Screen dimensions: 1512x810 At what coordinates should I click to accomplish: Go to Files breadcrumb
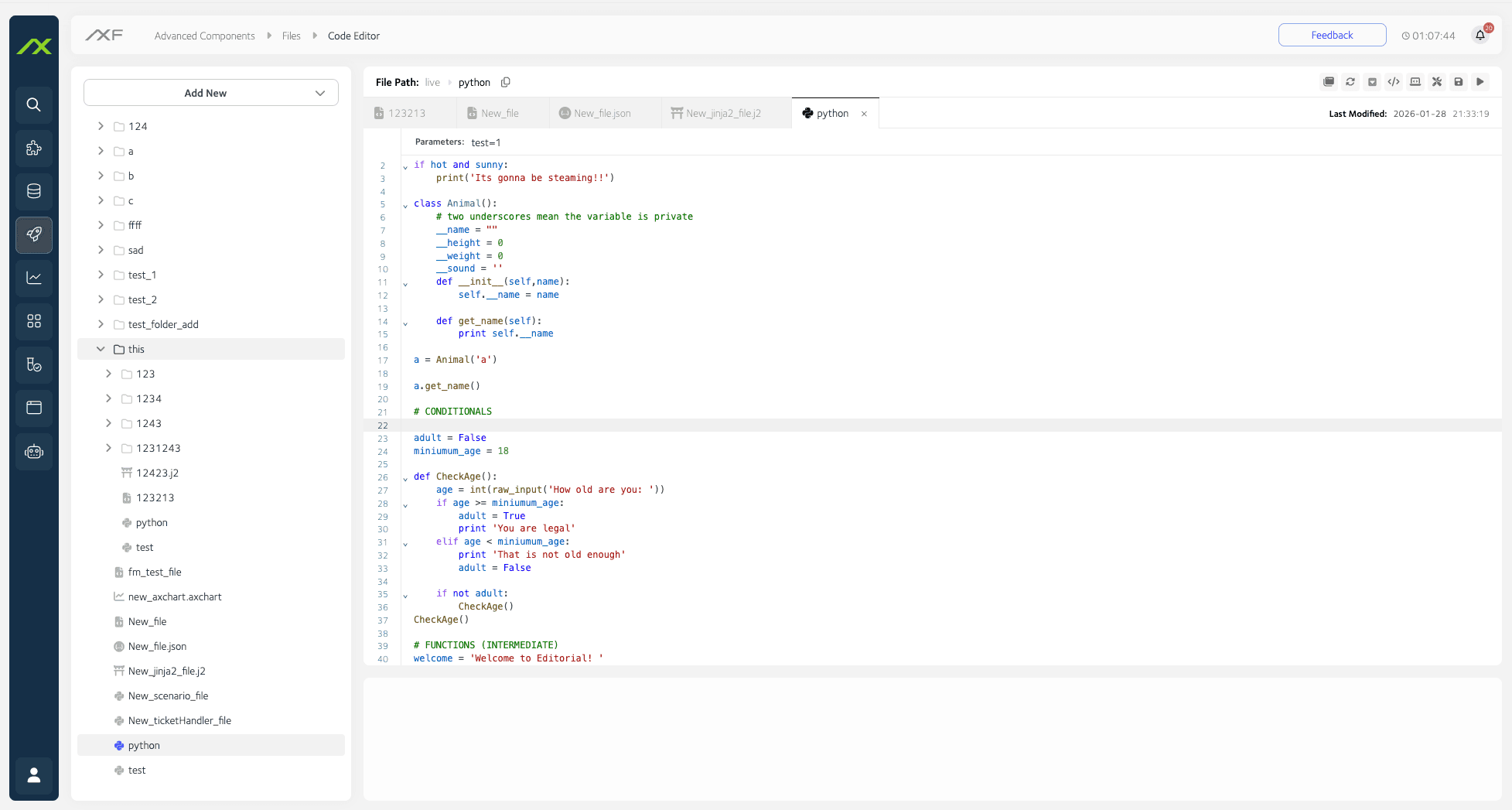coord(291,36)
